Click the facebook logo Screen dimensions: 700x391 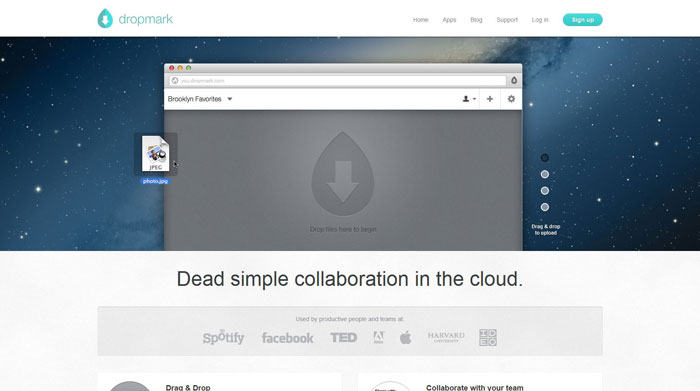pyautogui.click(x=288, y=338)
